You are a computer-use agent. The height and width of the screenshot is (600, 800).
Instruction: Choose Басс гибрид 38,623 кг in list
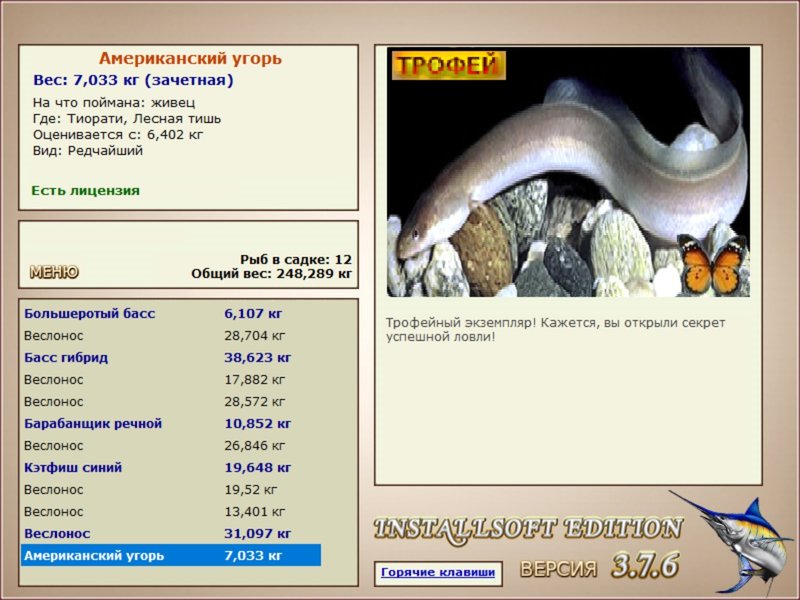(x=170, y=357)
